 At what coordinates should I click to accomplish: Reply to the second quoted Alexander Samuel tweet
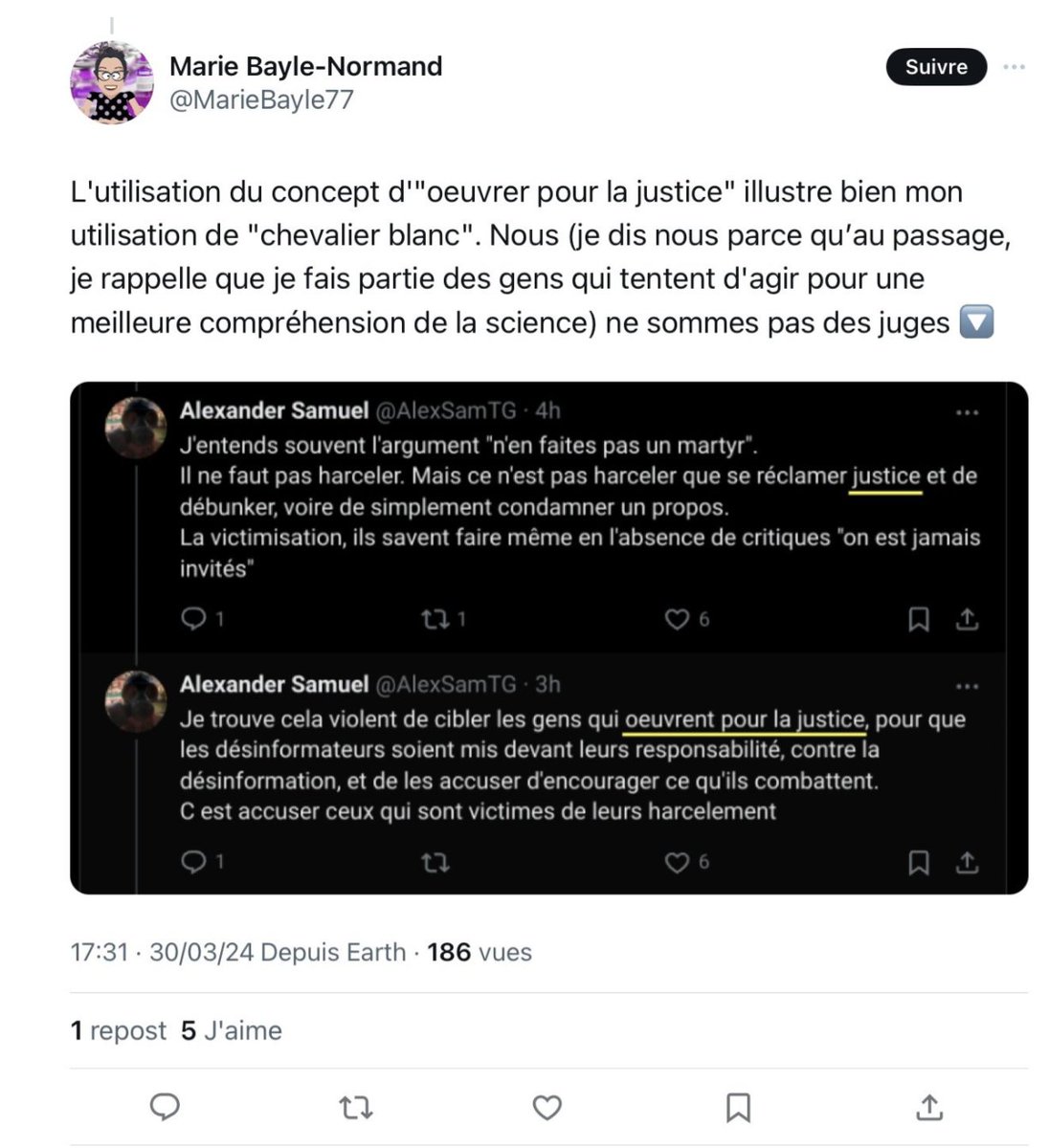coord(194,862)
